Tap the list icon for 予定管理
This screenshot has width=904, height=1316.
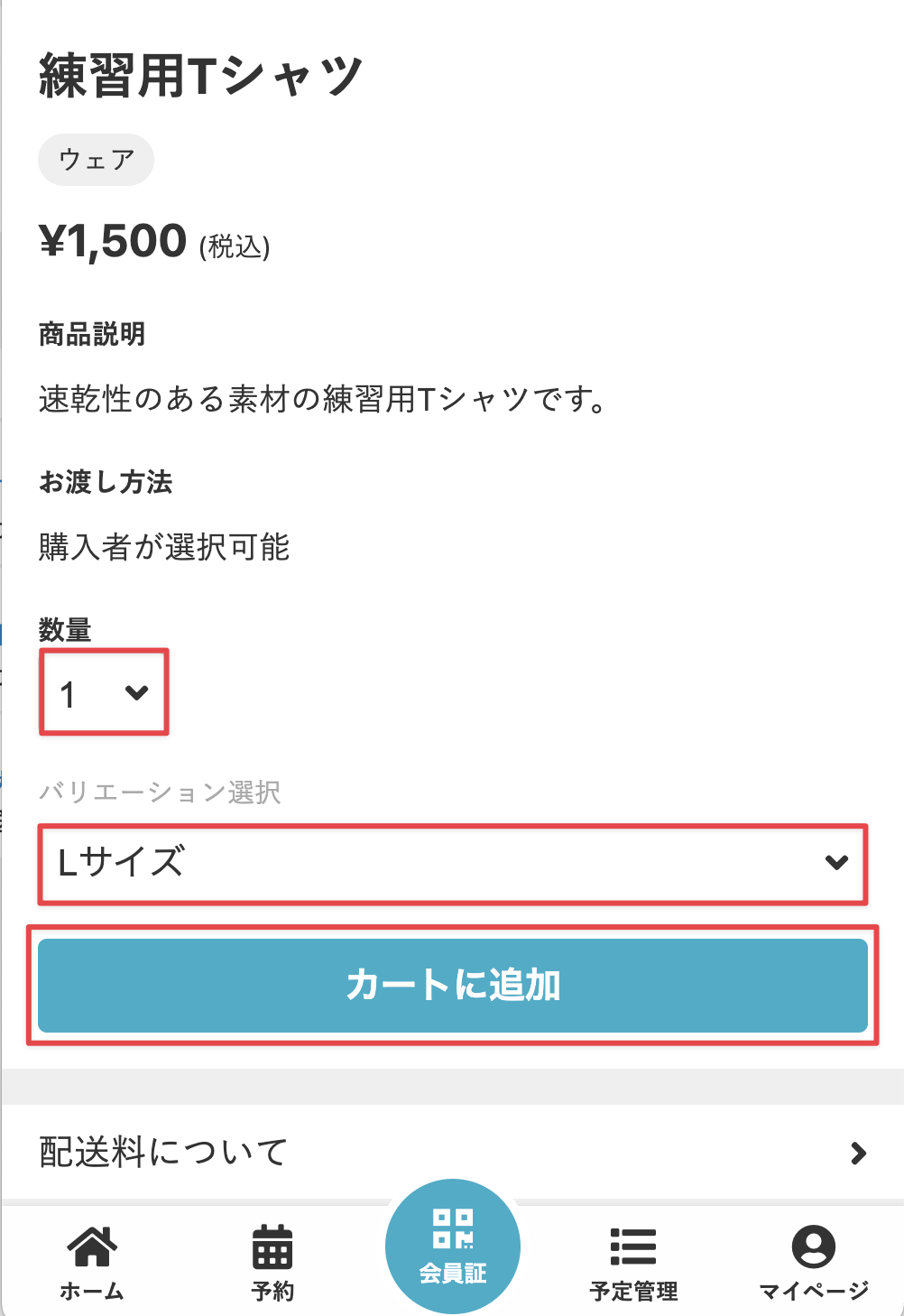point(633,1246)
